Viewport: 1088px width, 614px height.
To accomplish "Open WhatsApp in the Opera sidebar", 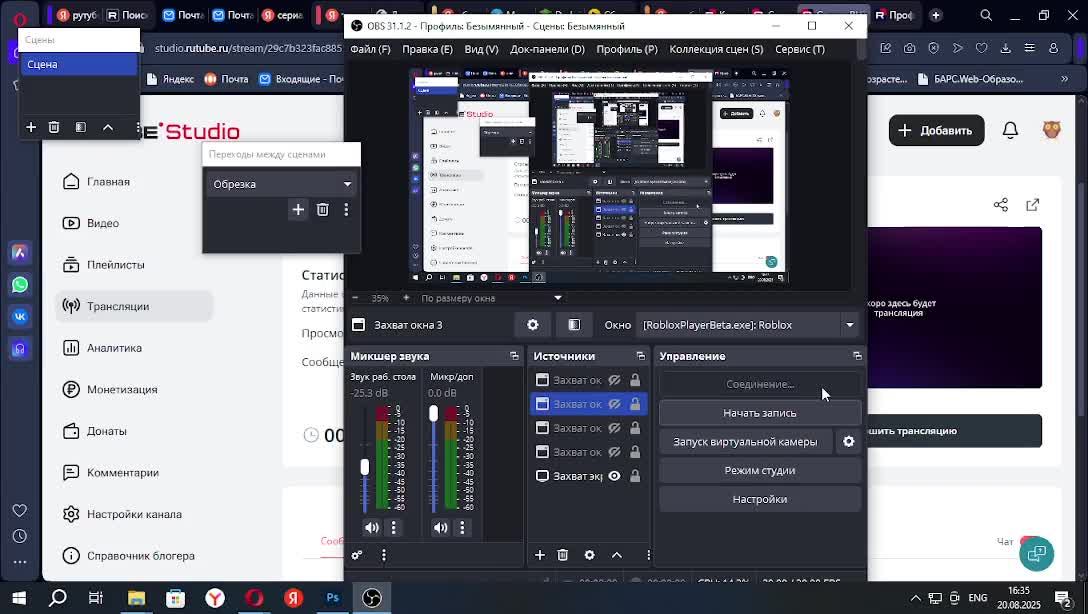I will click(x=19, y=284).
